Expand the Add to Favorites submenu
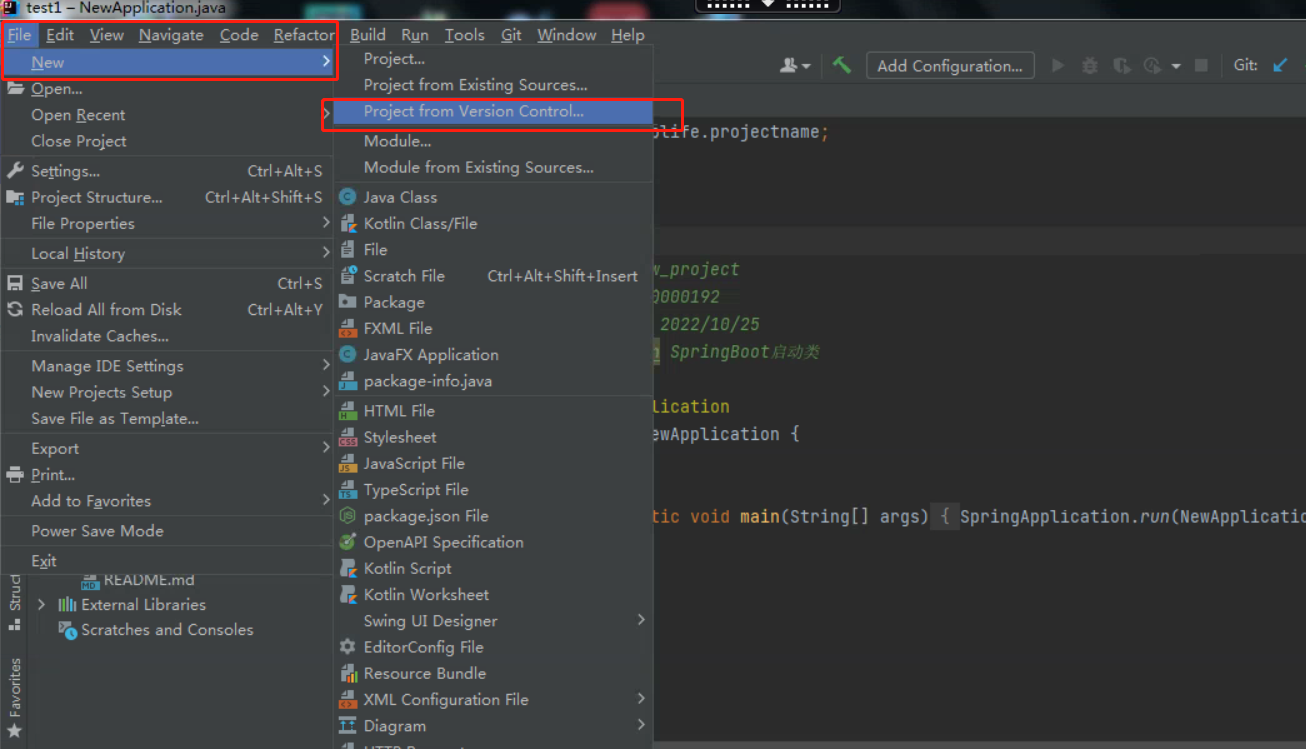 click(x=166, y=501)
